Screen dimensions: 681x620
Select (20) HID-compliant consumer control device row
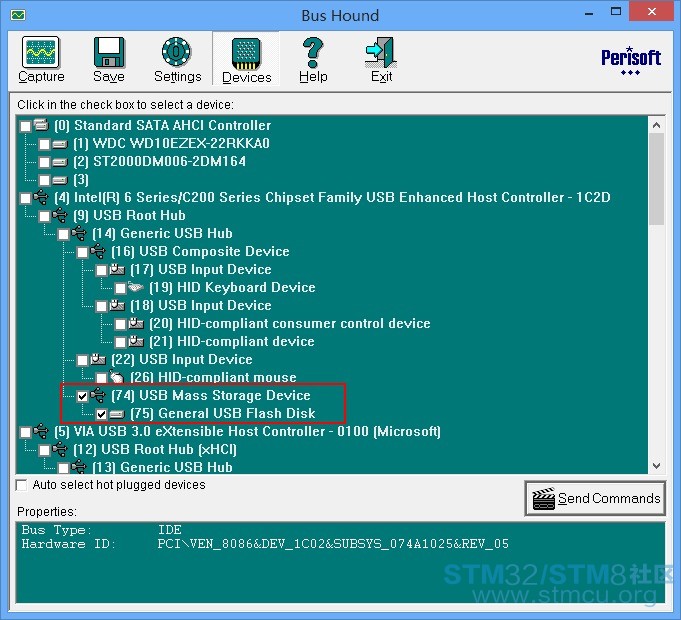290,323
